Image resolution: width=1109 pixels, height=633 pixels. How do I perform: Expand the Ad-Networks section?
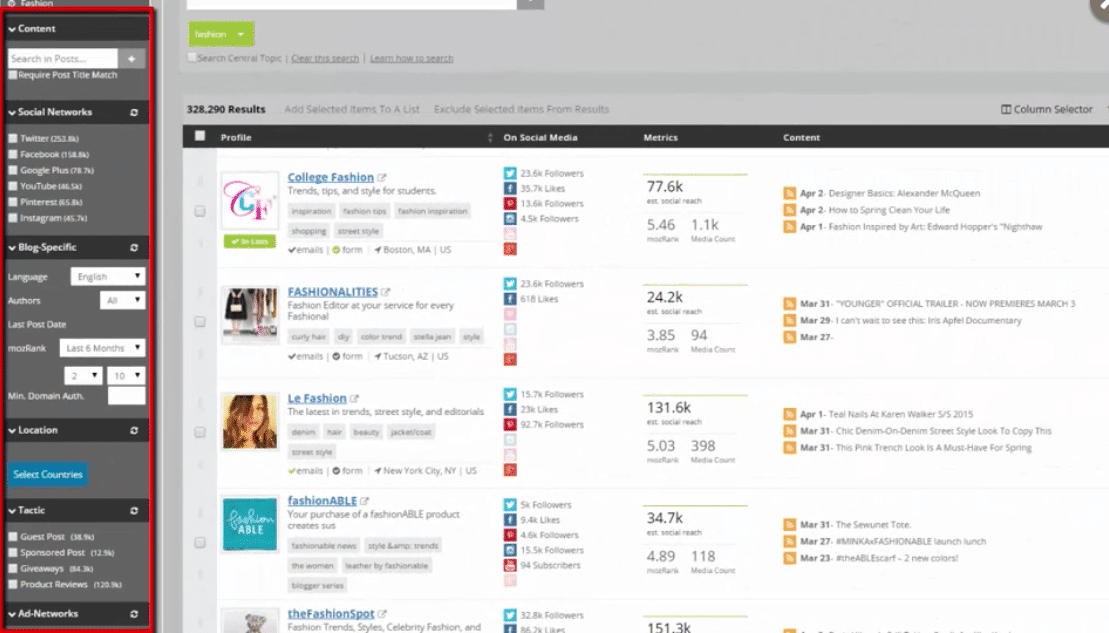coord(12,614)
